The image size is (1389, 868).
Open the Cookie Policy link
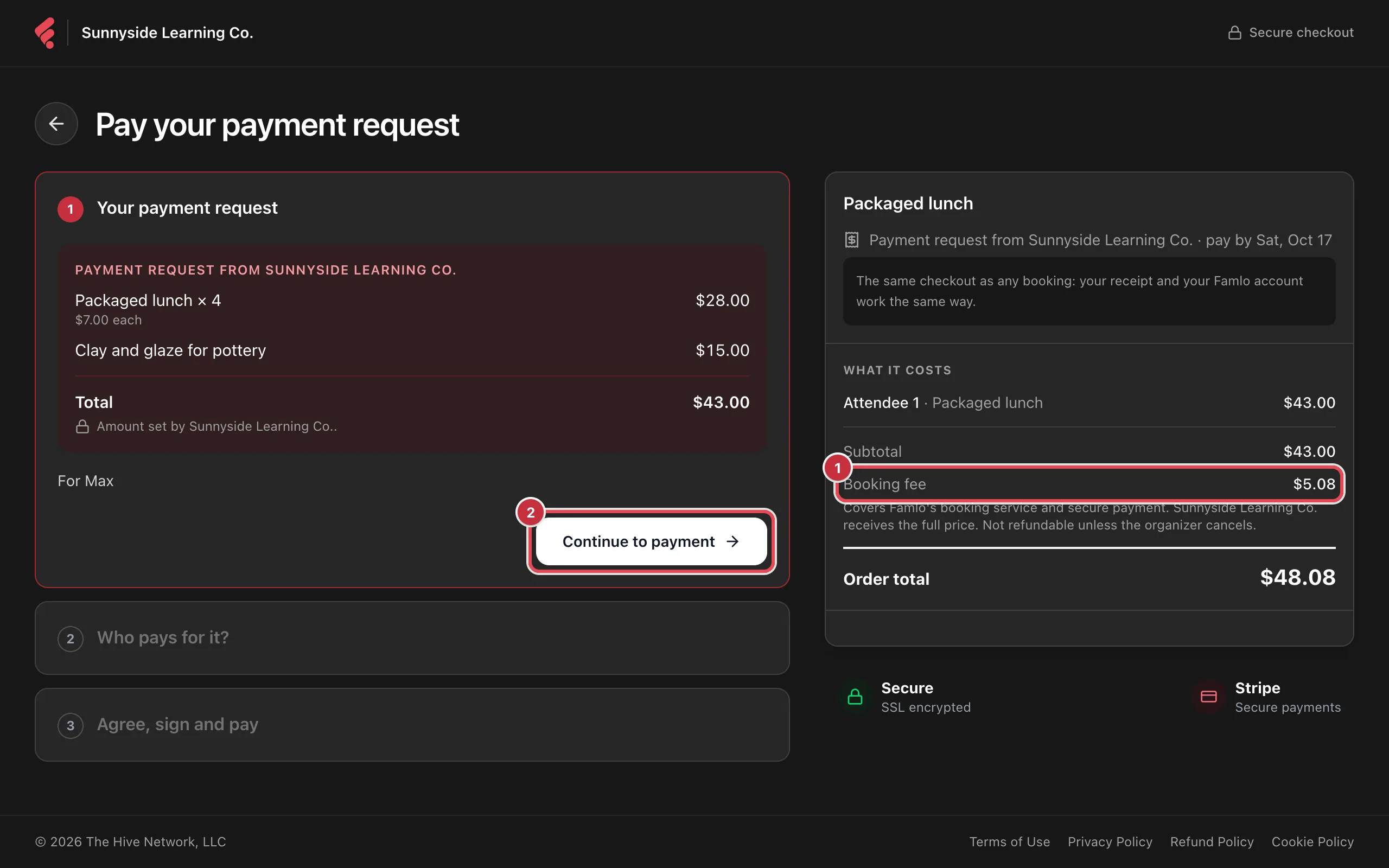click(1312, 841)
